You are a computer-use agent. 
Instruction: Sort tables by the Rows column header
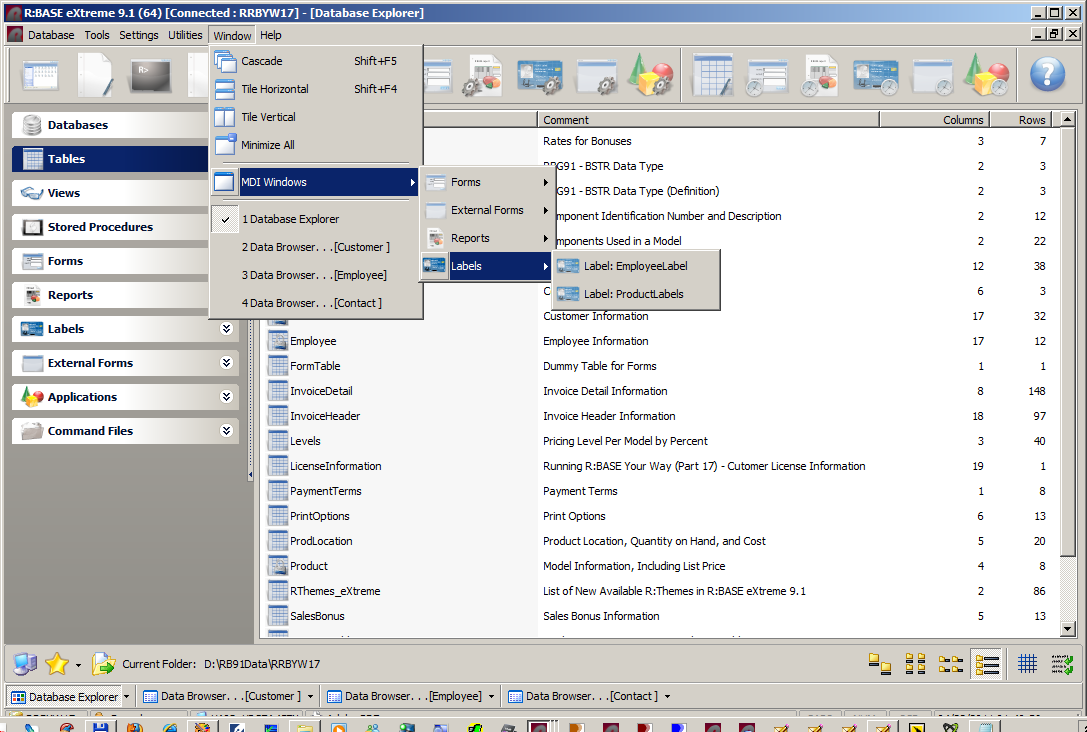pos(1031,120)
